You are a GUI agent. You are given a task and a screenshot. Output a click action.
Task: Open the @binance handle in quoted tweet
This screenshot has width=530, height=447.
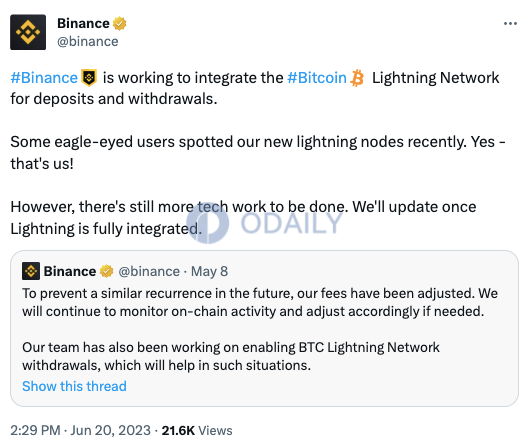pyautogui.click(x=149, y=271)
